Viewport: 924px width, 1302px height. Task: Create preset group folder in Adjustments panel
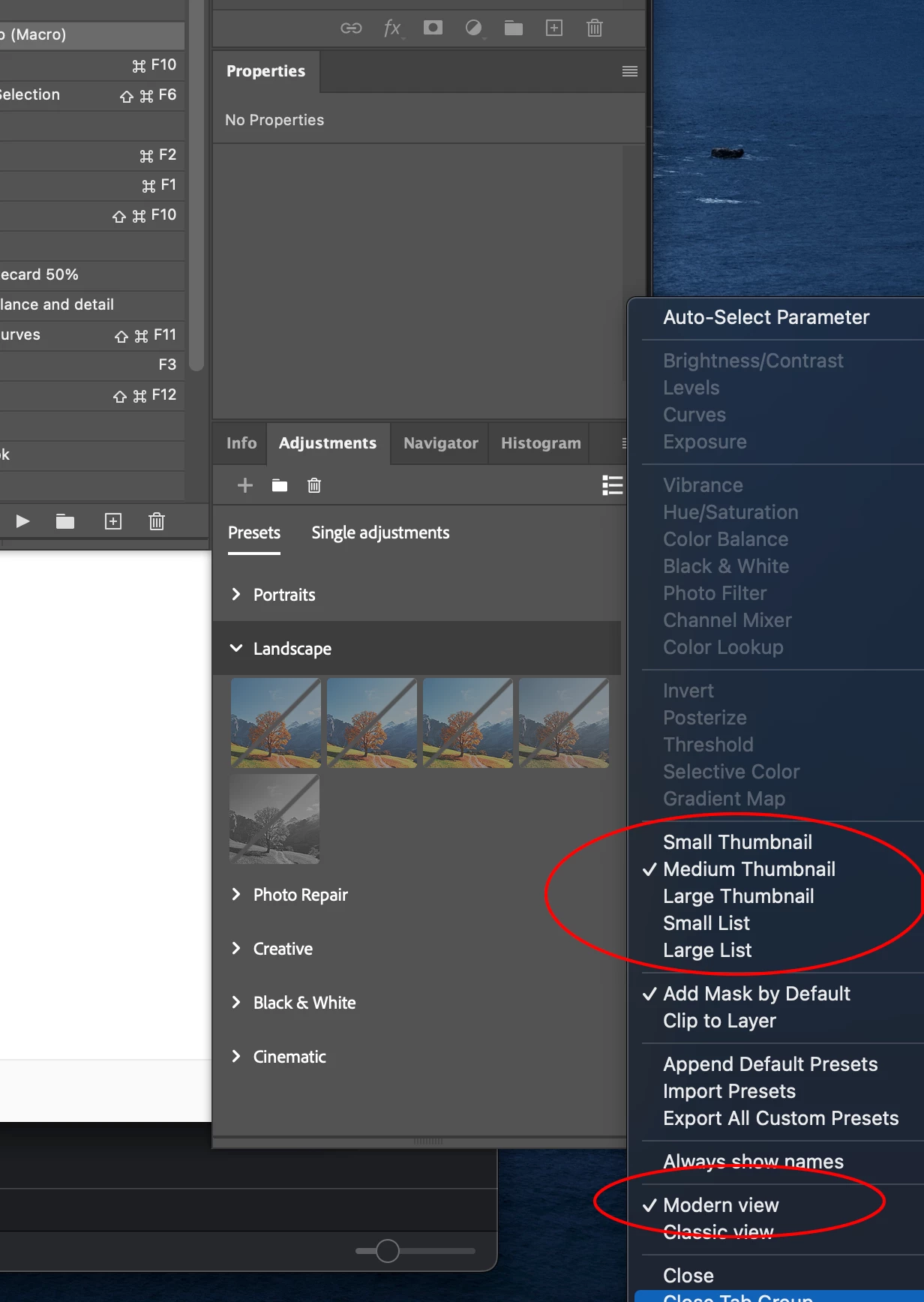[x=280, y=485]
